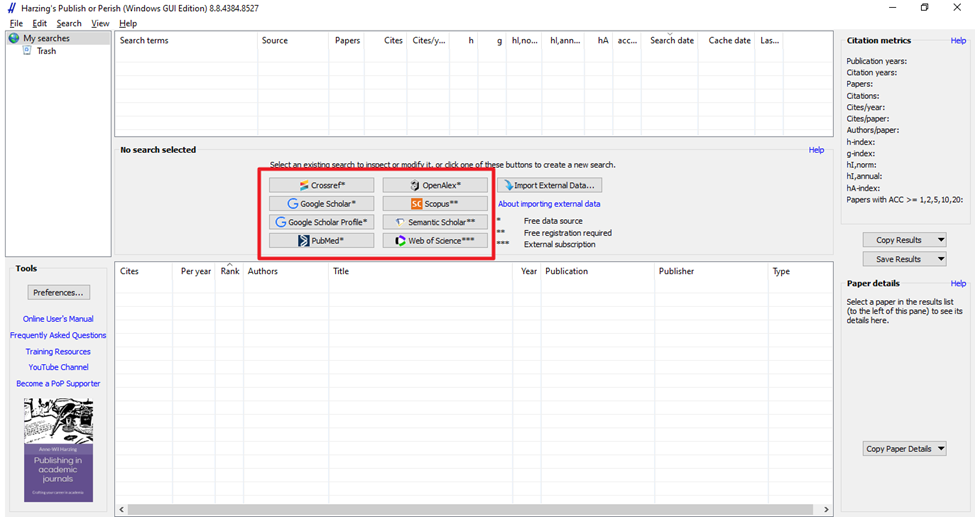The height and width of the screenshot is (517, 975).
Task: Start a new Crossref search
Action: tap(321, 185)
